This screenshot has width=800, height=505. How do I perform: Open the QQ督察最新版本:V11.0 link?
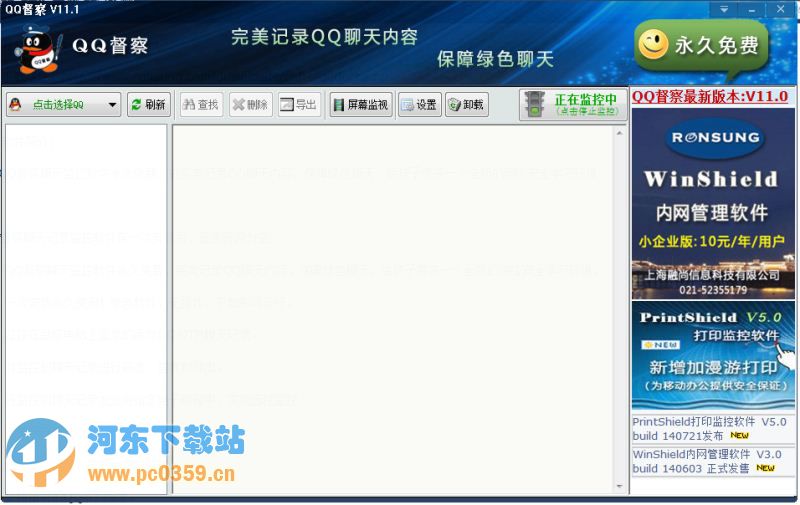[x=710, y=96]
